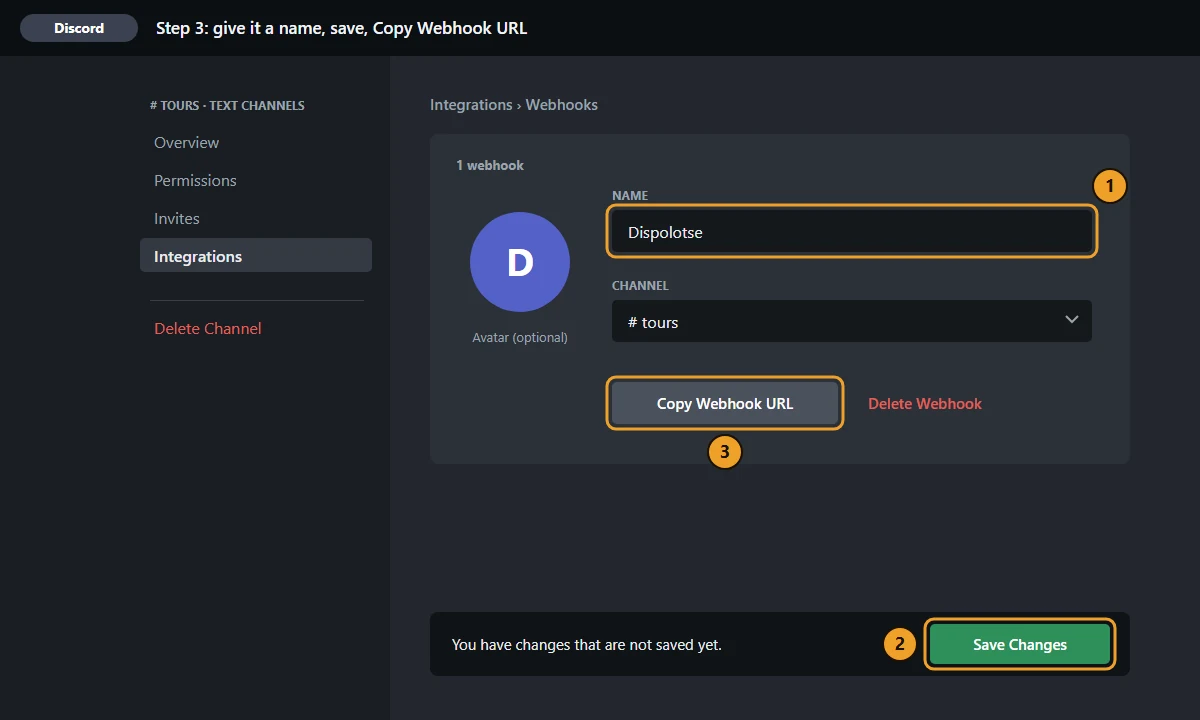
Task: Click the unsaved changes notice text
Action: click(x=587, y=645)
